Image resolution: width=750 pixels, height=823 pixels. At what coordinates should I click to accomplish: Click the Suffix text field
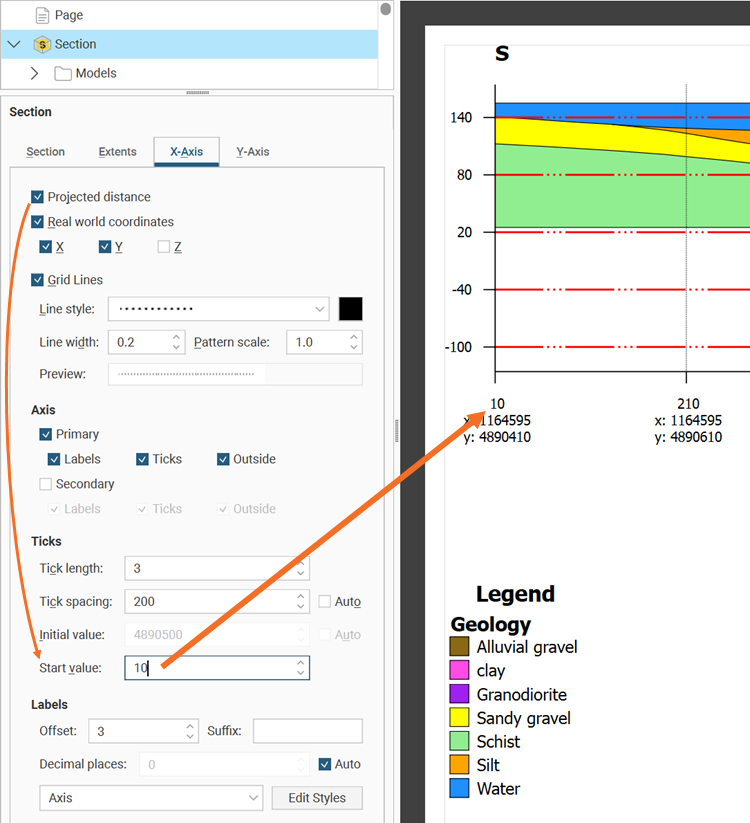(x=307, y=731)
